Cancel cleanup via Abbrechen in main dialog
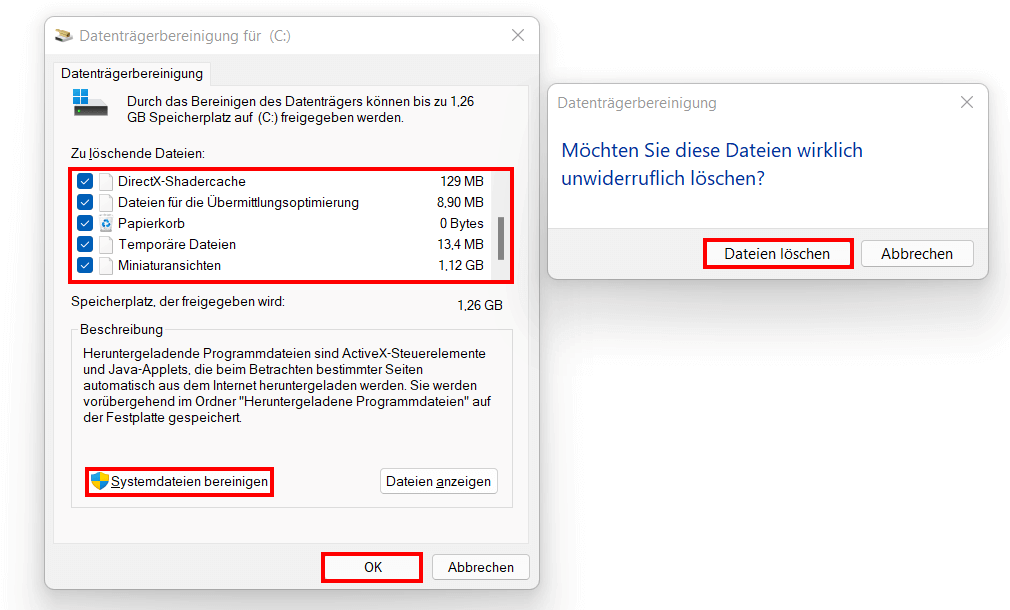The height and width of the screenshot is (610, 1010). (481, 567)
